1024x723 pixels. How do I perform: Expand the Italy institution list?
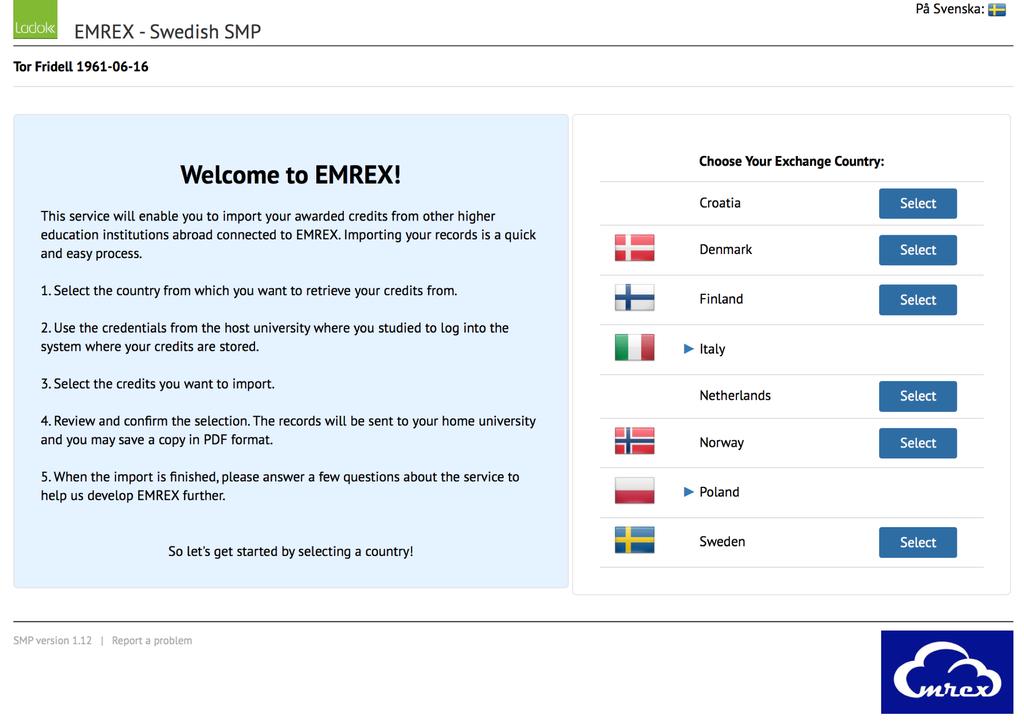click(688, 349)
